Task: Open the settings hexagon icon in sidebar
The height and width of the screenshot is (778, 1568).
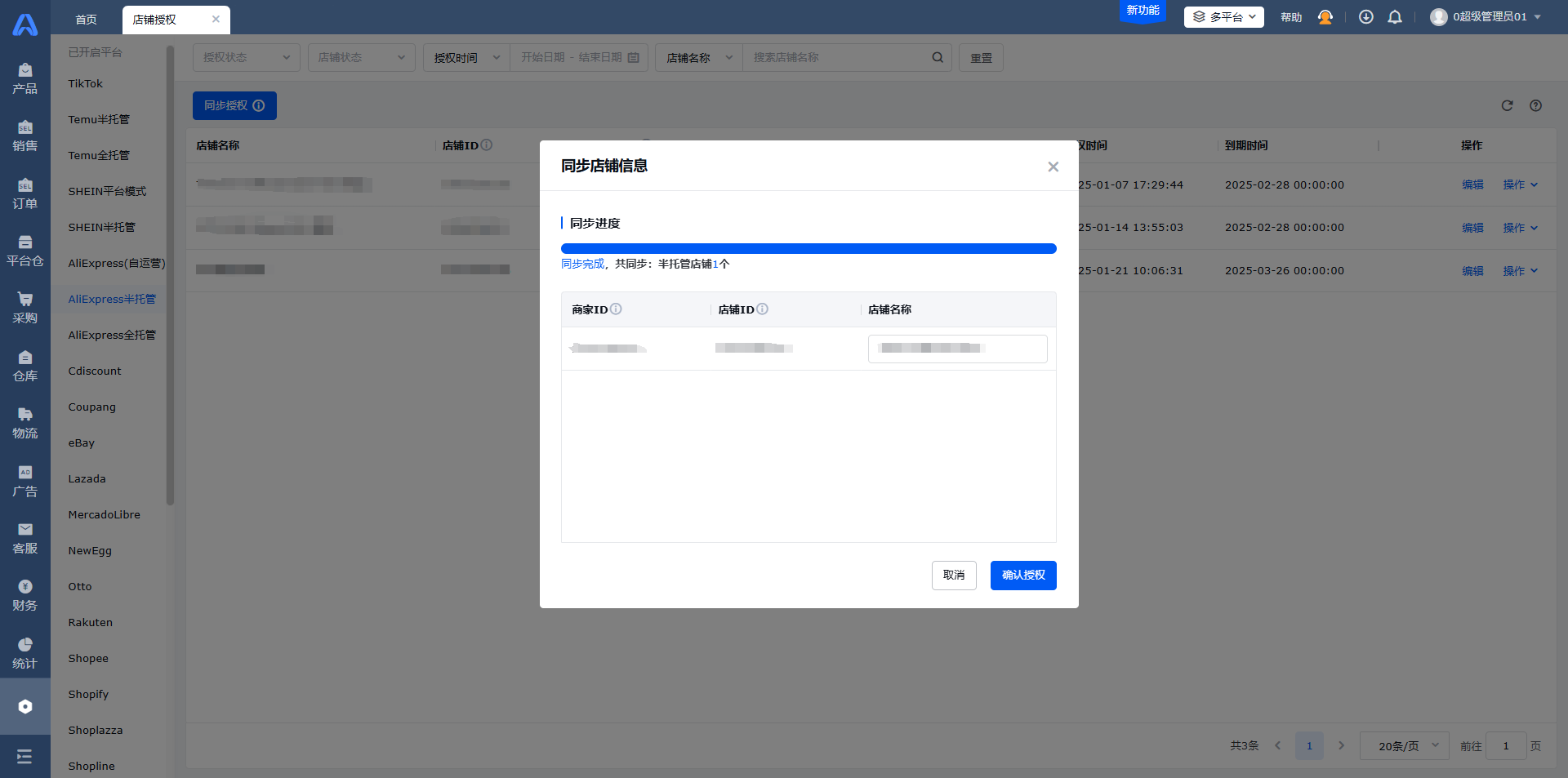Action: tap(24, 706)
